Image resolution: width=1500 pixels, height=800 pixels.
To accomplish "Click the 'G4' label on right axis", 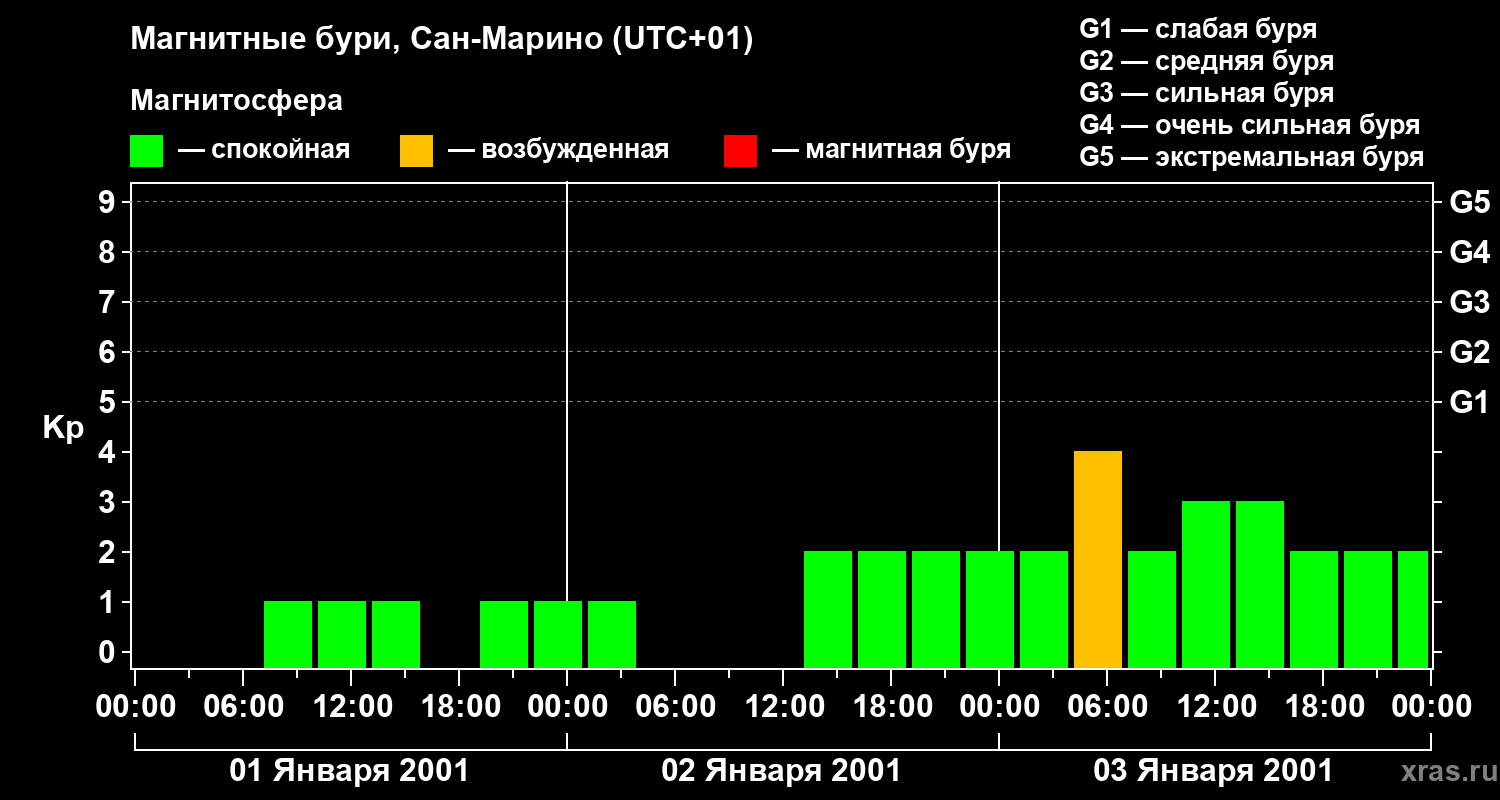I will (x=1470, y=252).
